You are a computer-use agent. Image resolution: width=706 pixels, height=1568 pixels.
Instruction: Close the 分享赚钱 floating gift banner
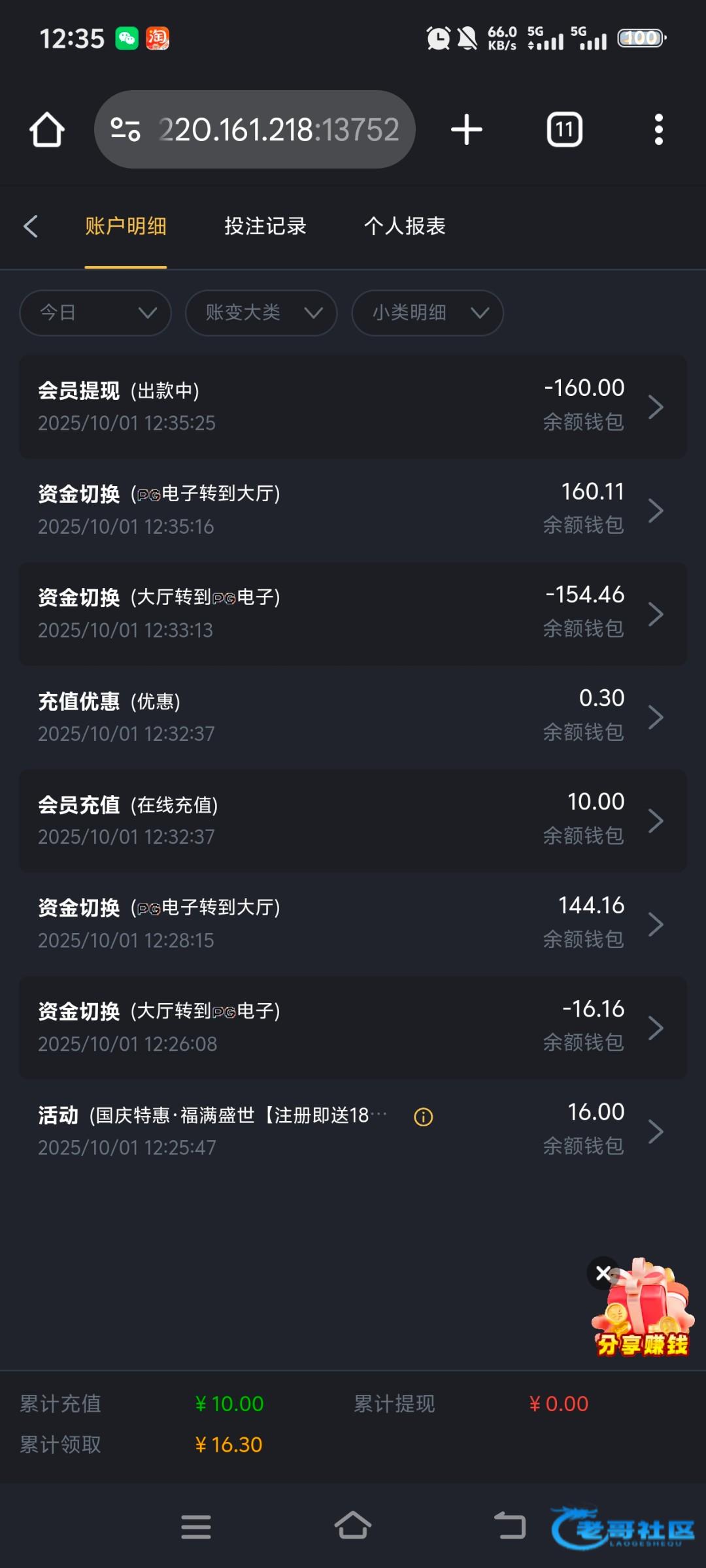[x=603, y=1273]
